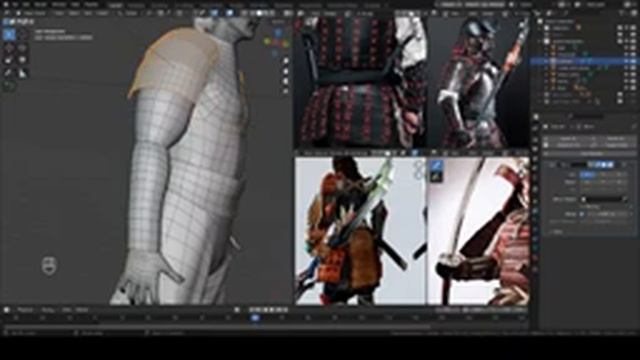Open the timeline Keying menu
The image size is (640, 360).
pyautogui.click(x=48, y=310)
